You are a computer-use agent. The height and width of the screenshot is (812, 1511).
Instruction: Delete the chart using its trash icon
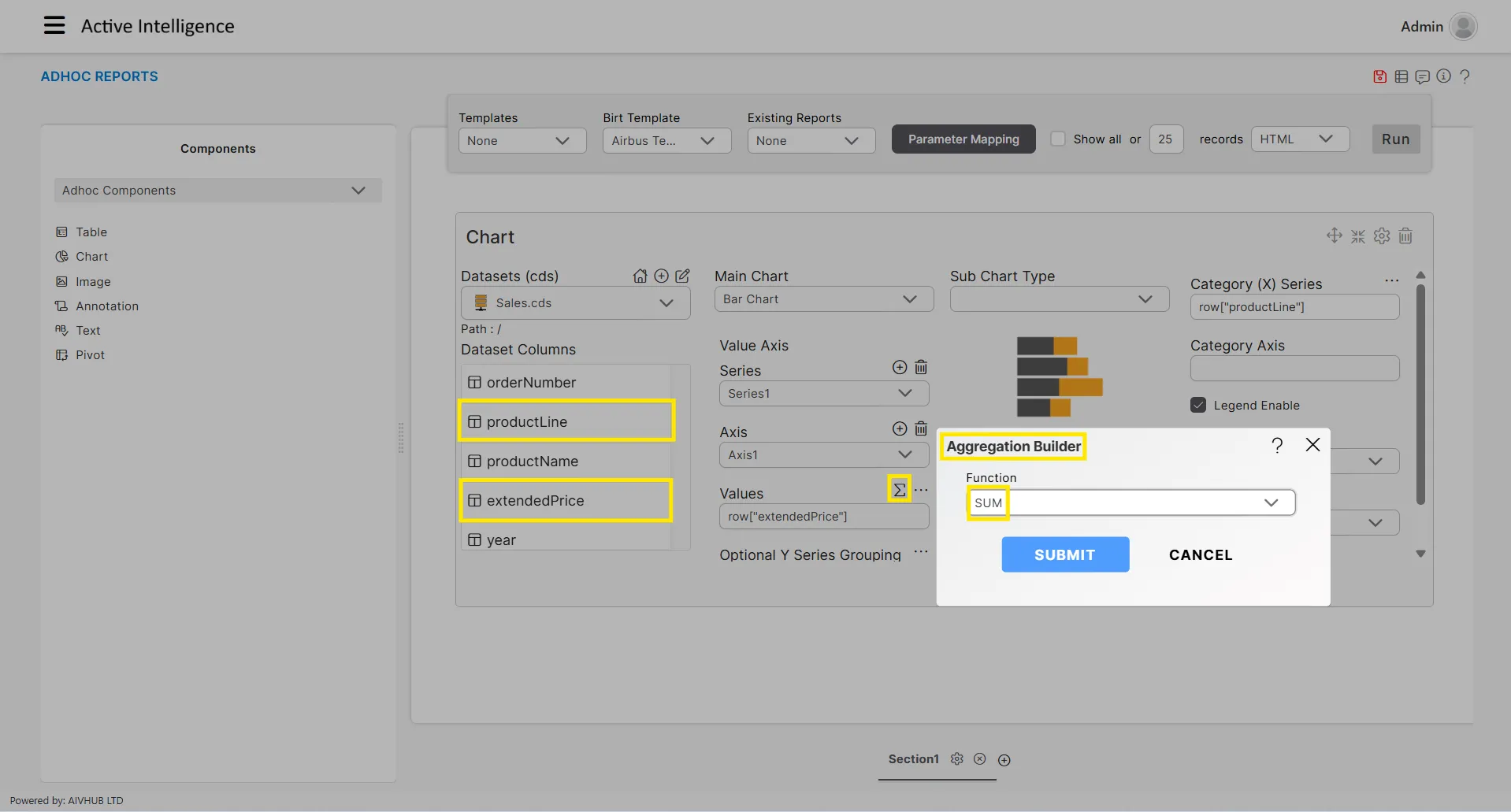[1405, 236]
